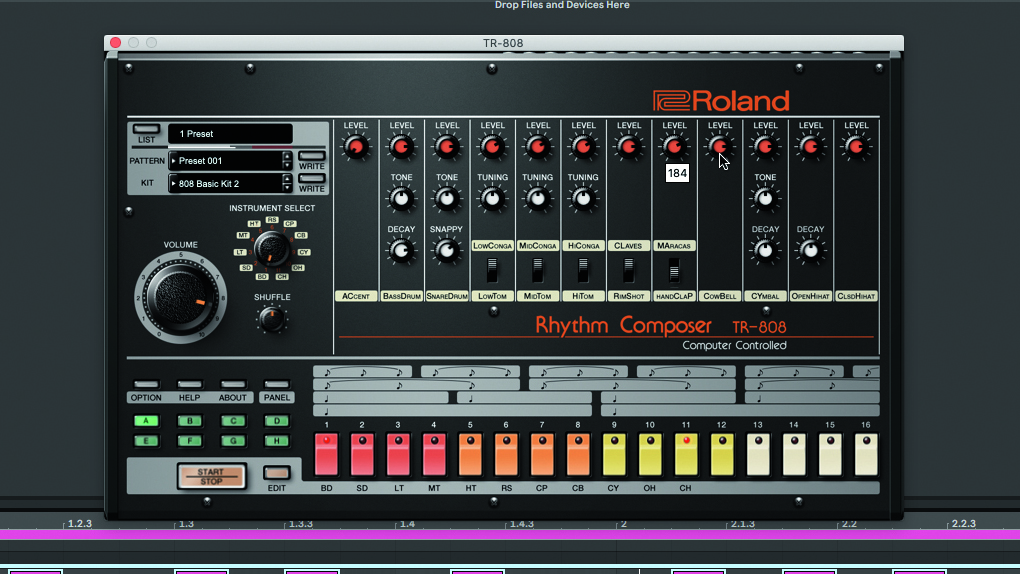This screenshot has width=1020, height=574.
Task: Click the MidTom LEVEL knob
Action: tap(537, 146)
